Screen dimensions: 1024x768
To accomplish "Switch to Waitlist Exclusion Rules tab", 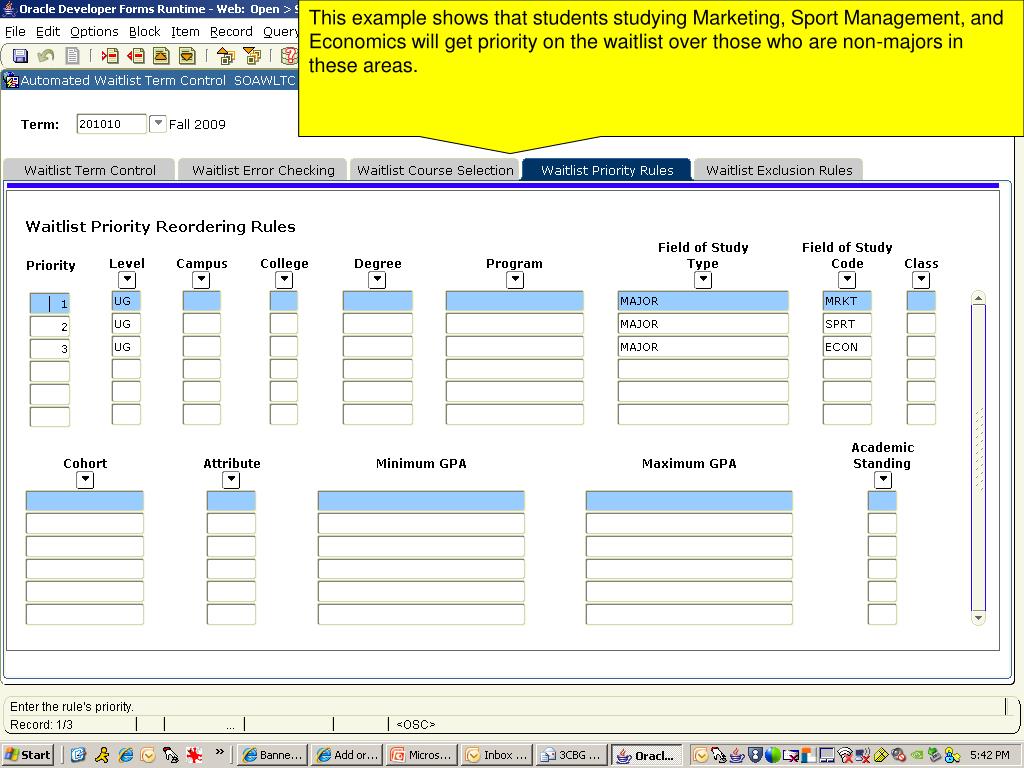I will (x=779, y=170).
